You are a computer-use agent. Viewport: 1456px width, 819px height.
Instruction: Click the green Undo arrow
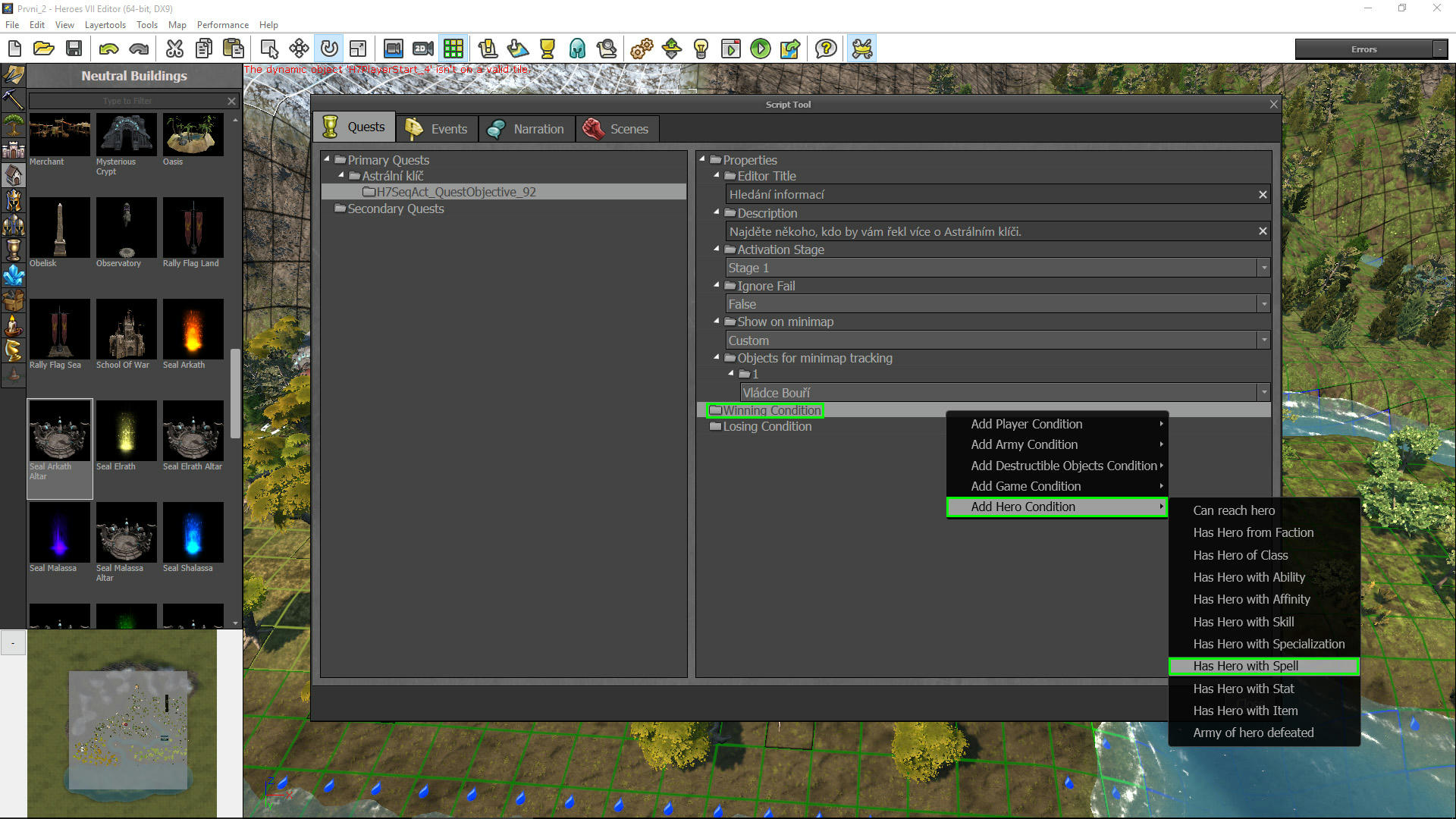coord(108,49)
